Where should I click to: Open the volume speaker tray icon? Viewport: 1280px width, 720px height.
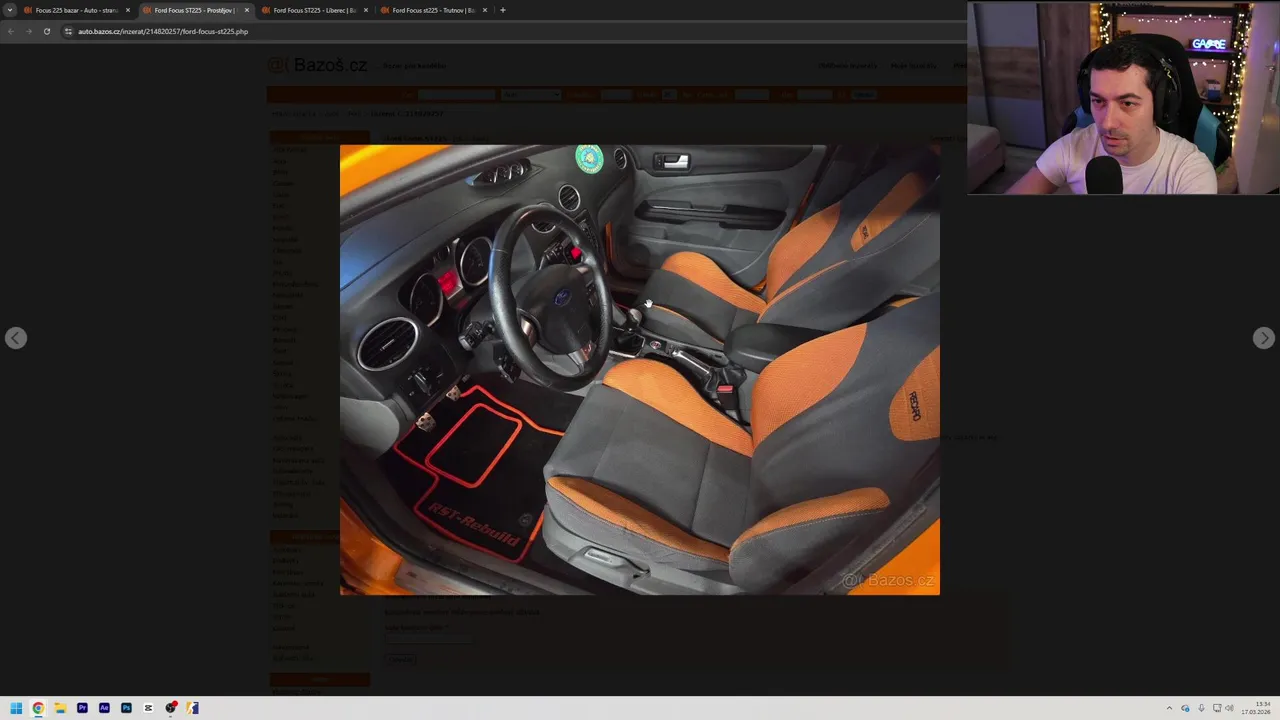point(1229,708)
